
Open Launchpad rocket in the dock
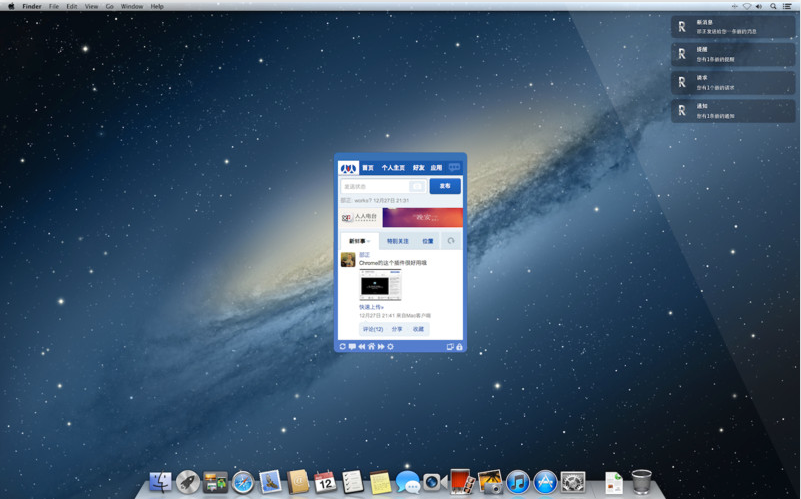coord(188,482)
